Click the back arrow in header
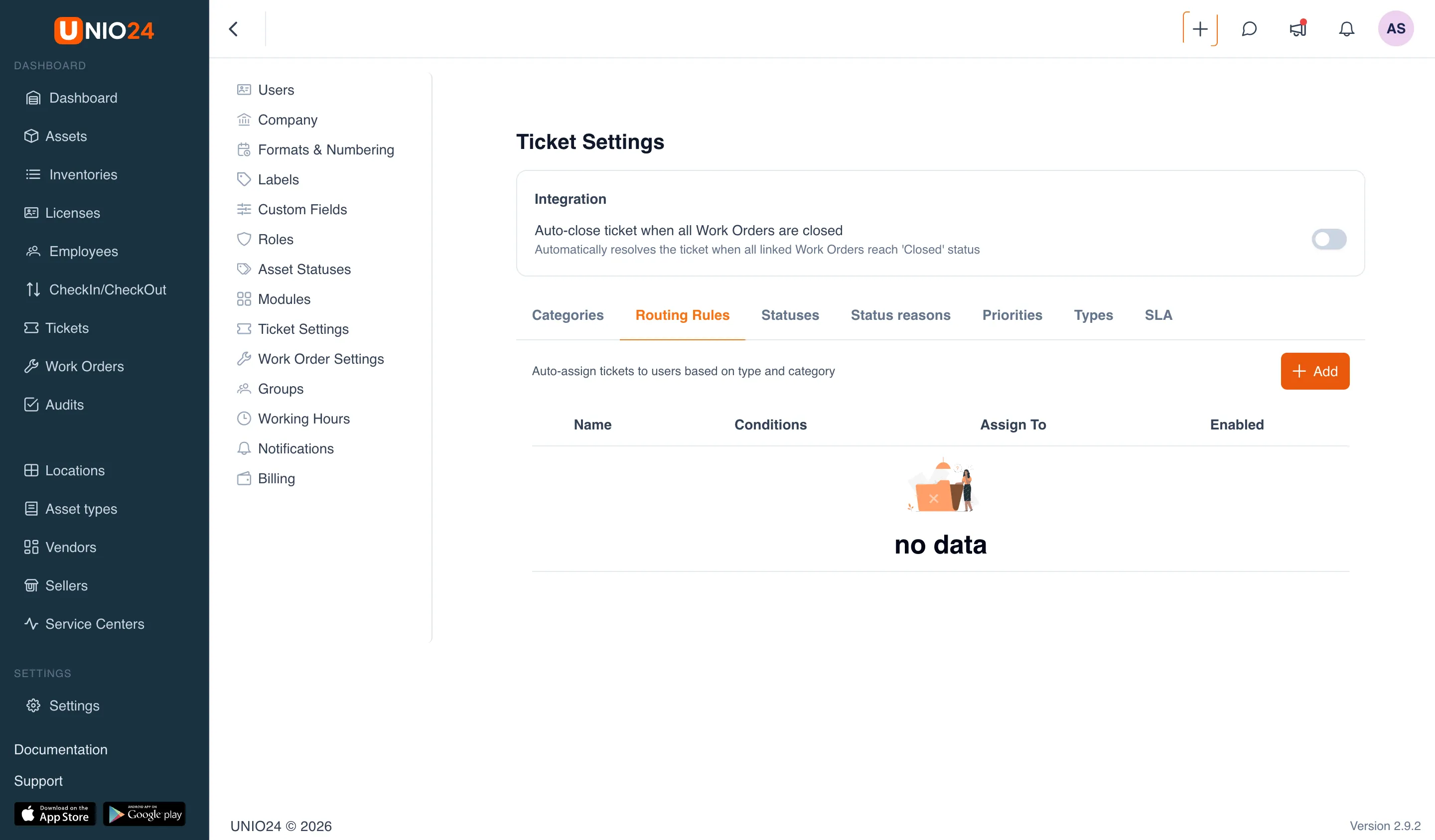 [x=234, y=28]
